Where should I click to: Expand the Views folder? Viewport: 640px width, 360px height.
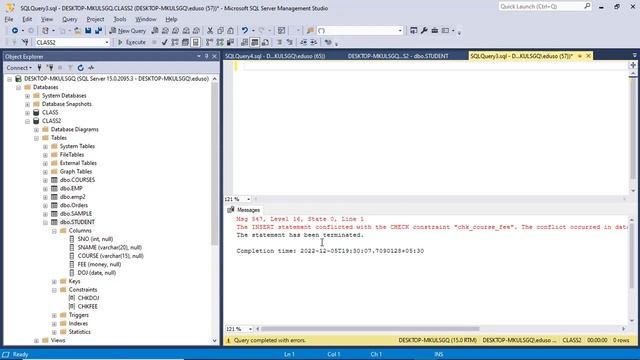click(36, 341)
